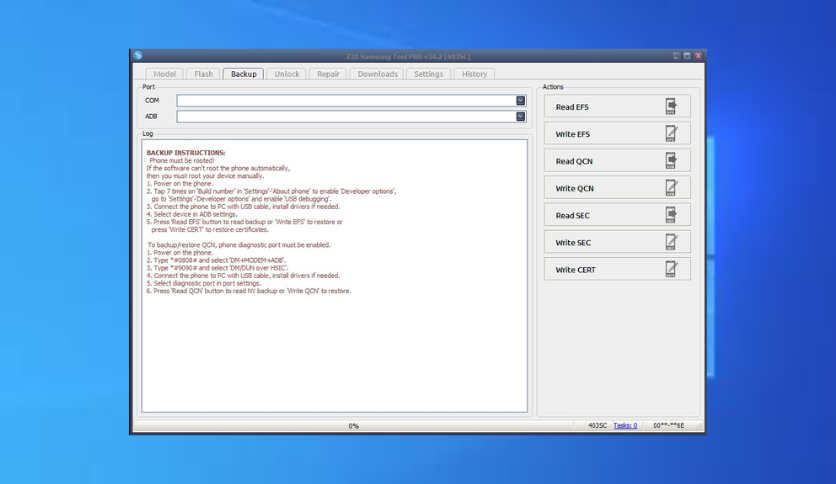Click the Write CERT button label
Image resolution: width=836 pixels, height=484 pixels.
pyautogui.click(x=576, y=270)
